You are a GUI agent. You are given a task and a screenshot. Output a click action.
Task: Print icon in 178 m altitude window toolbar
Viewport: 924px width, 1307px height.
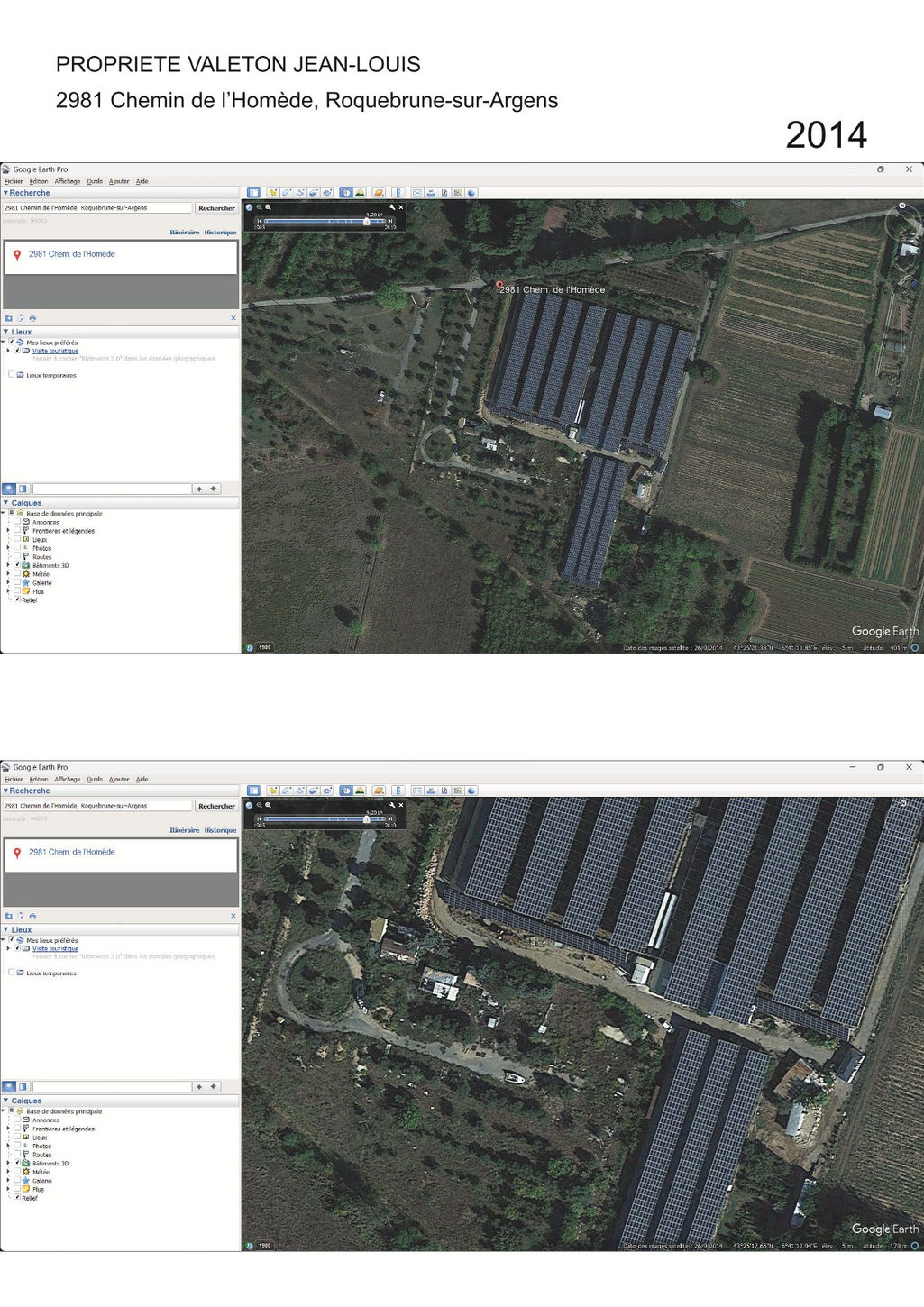431,791
